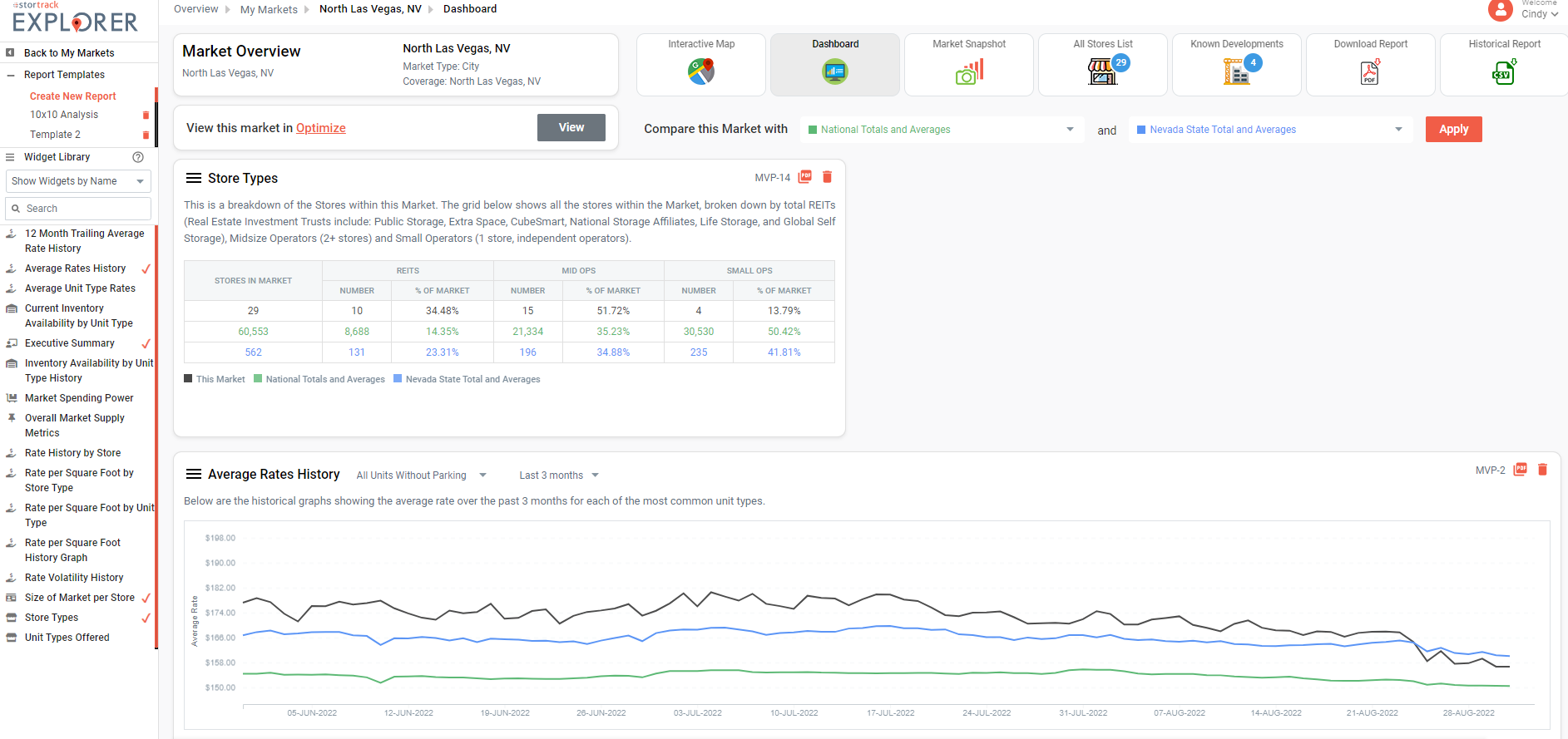Toggle the Store Types widget checkmark
Image resolution: width=1568 pixels, height=739 pixels.
click(x=146, y=618)
